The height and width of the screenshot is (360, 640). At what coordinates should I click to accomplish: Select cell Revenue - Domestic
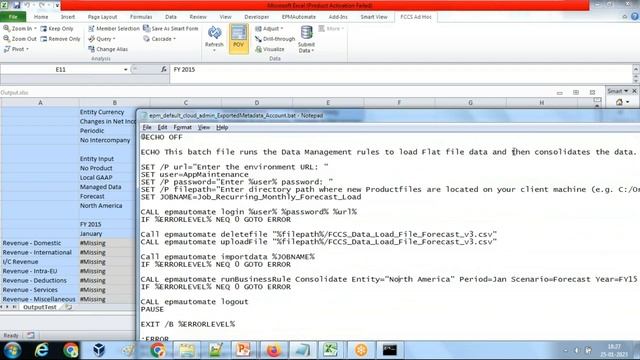[x=40, y=243]
